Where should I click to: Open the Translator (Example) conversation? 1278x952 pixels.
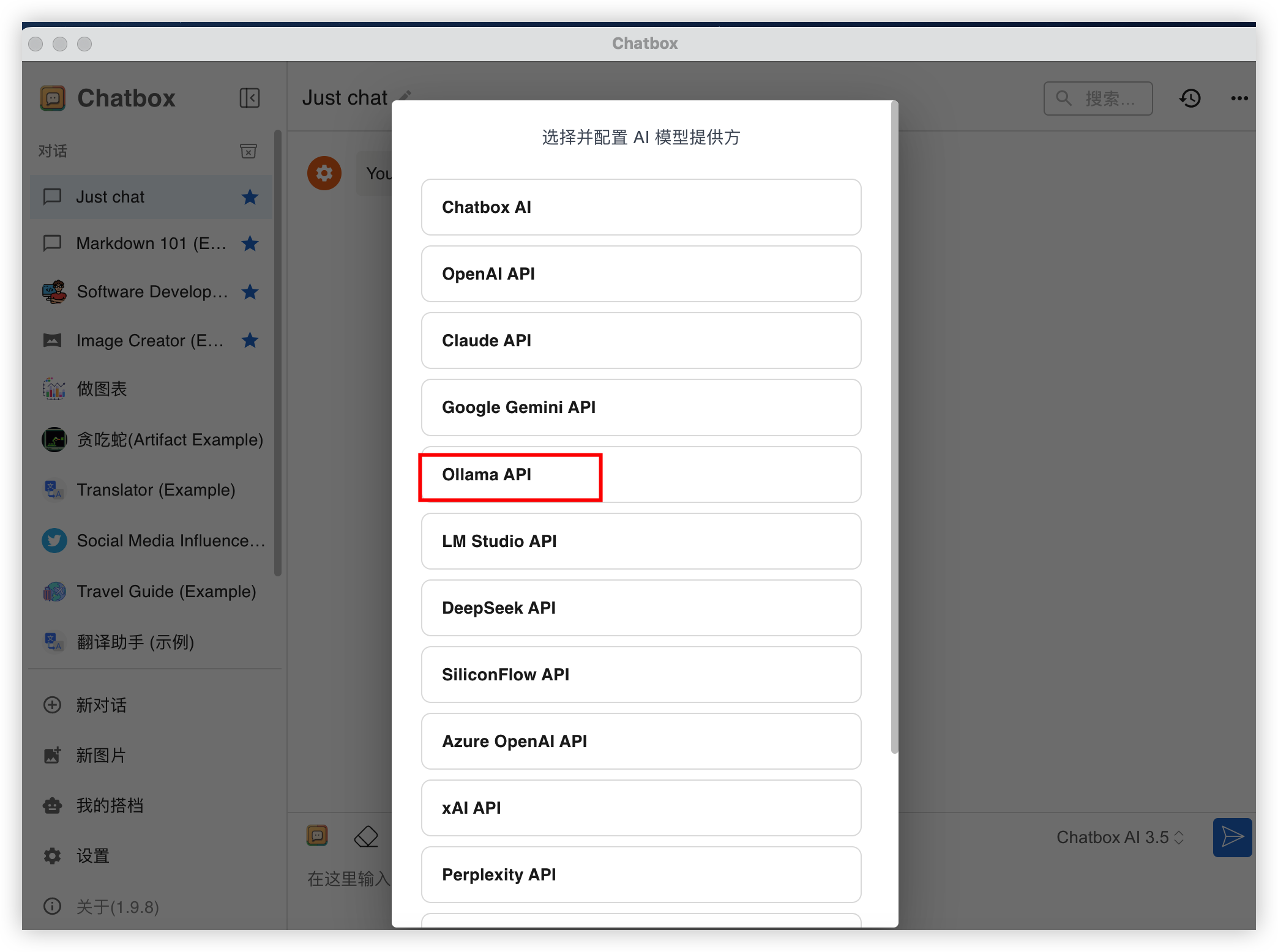point(155,490)
